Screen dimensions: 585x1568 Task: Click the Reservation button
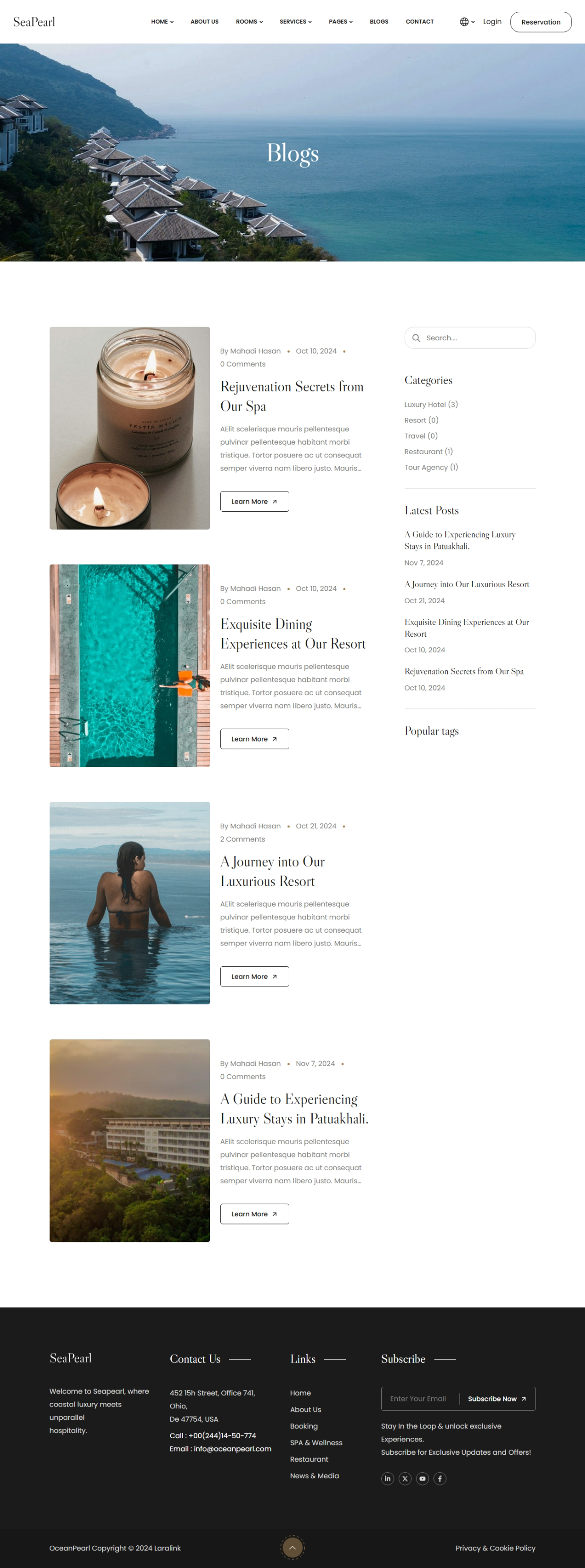tap(541, 22)
